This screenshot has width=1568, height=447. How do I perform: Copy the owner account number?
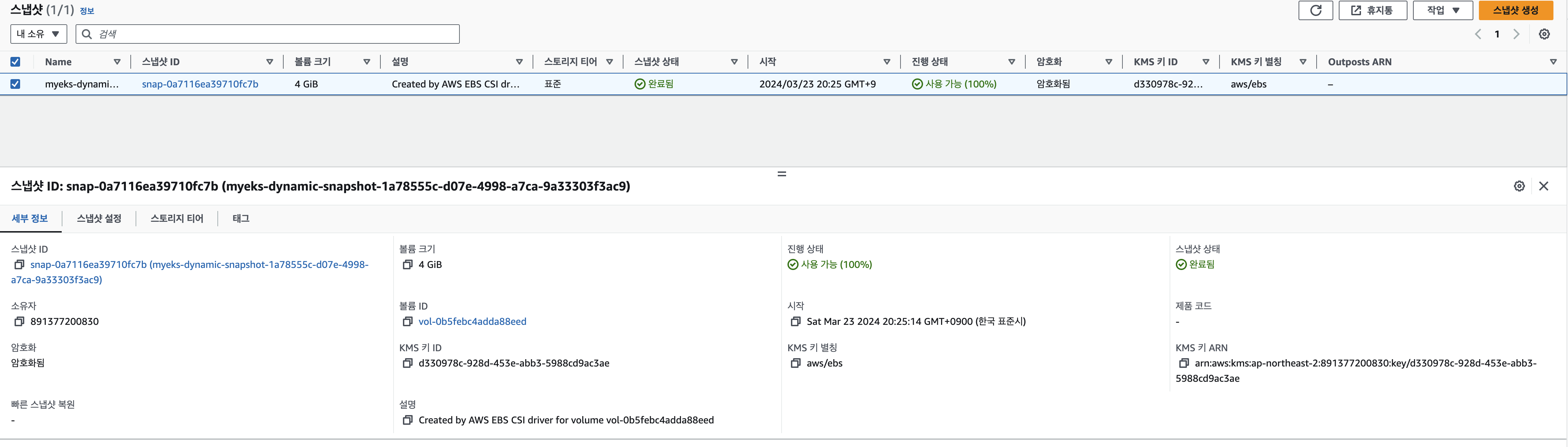click(x=19, y=322)
